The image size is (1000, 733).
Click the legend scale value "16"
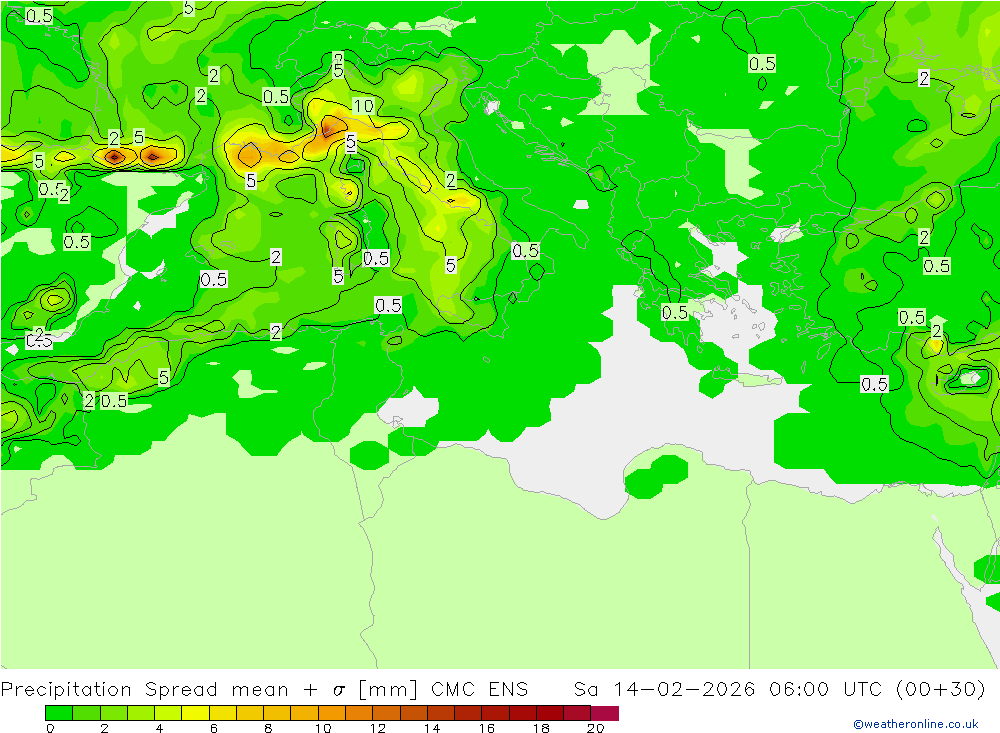click(487, 728)
